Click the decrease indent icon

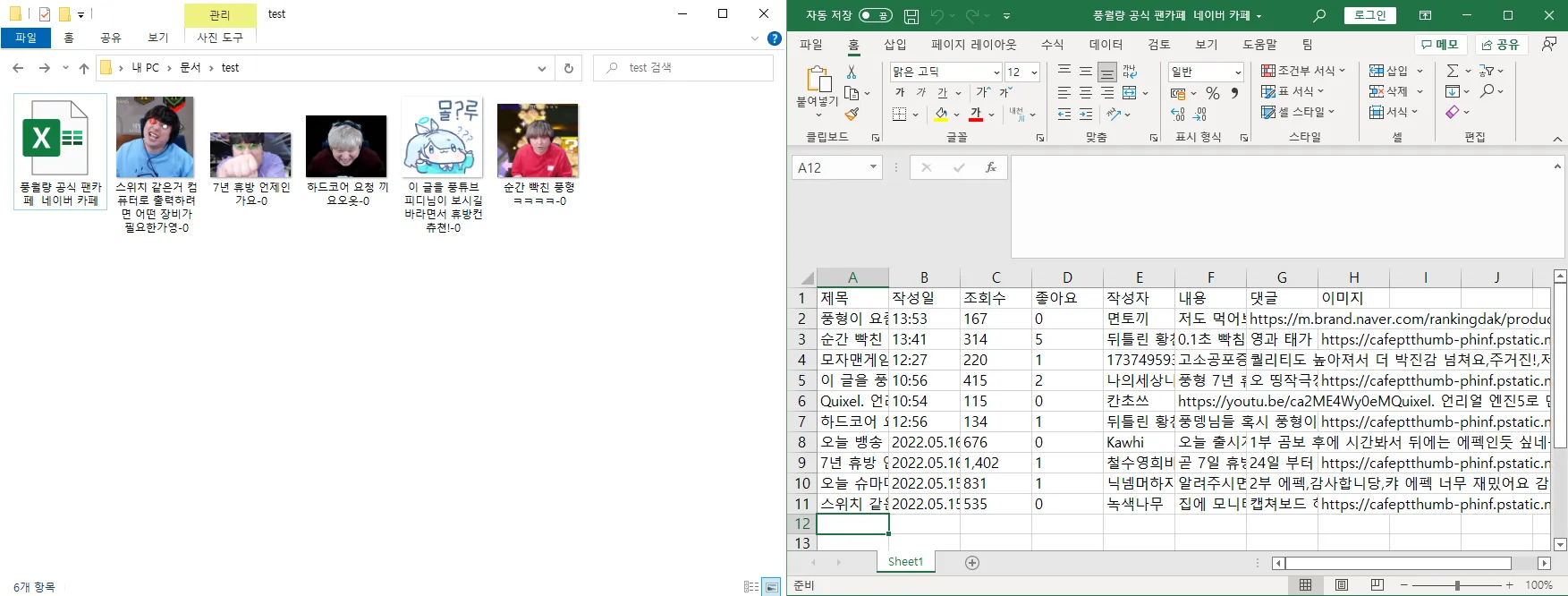click(1064, 114)
